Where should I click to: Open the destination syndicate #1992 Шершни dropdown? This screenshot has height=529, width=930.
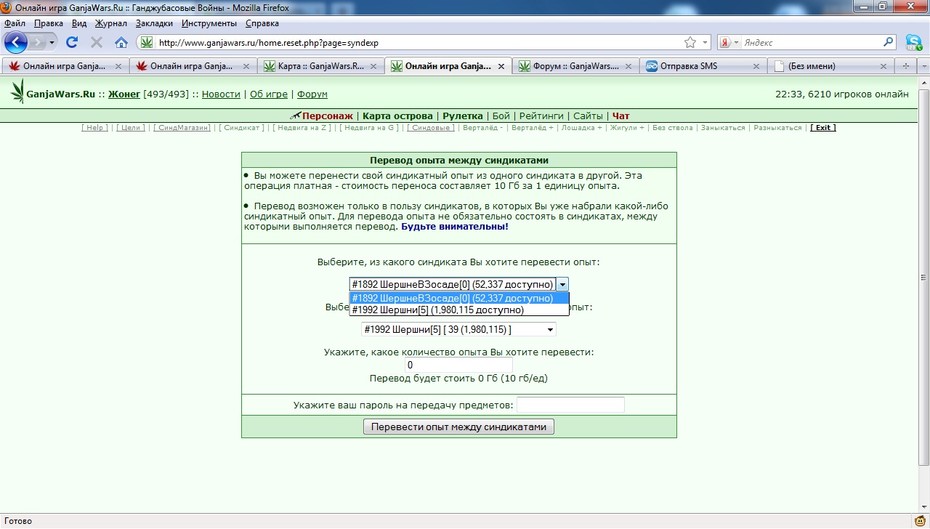458,329
